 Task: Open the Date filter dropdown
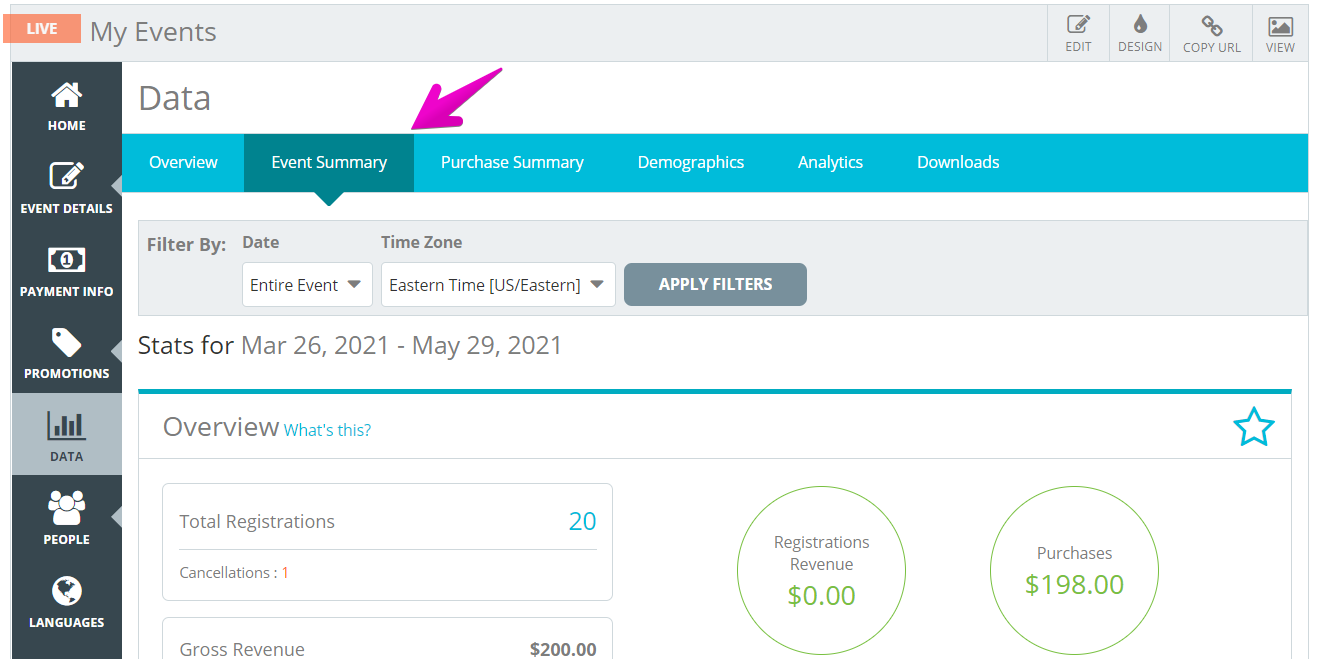click(x=307, y=285)
